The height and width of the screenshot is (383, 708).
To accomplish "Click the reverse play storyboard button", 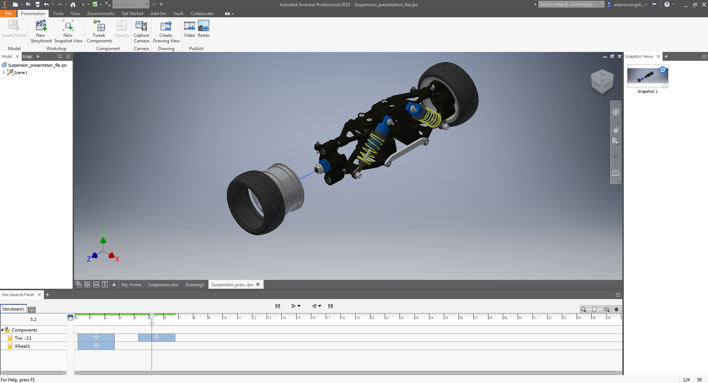I will coord(314,306).
